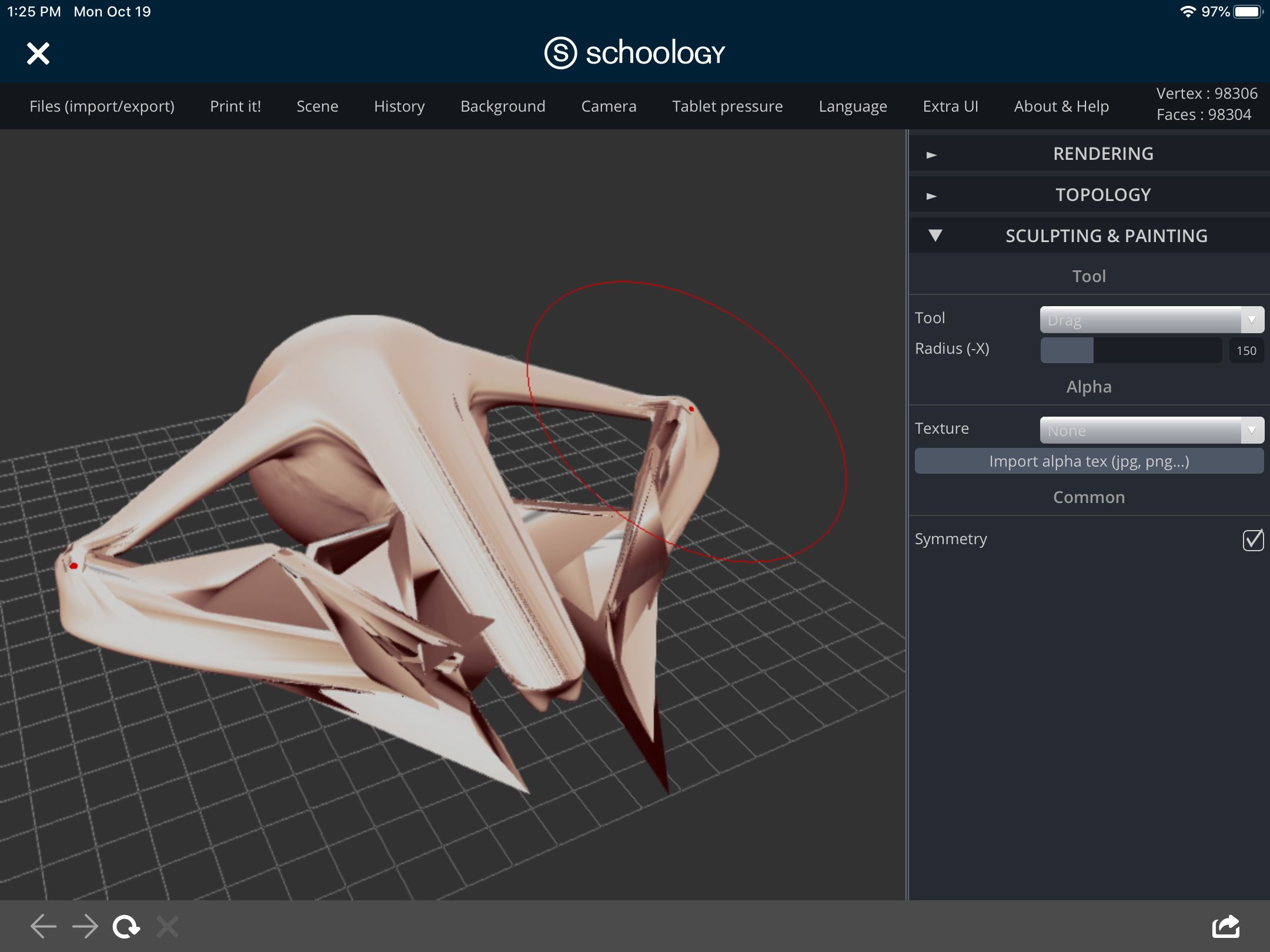
Task: Tap the back arrow icon
Action: pyautogui.click(x=44, y=927)
